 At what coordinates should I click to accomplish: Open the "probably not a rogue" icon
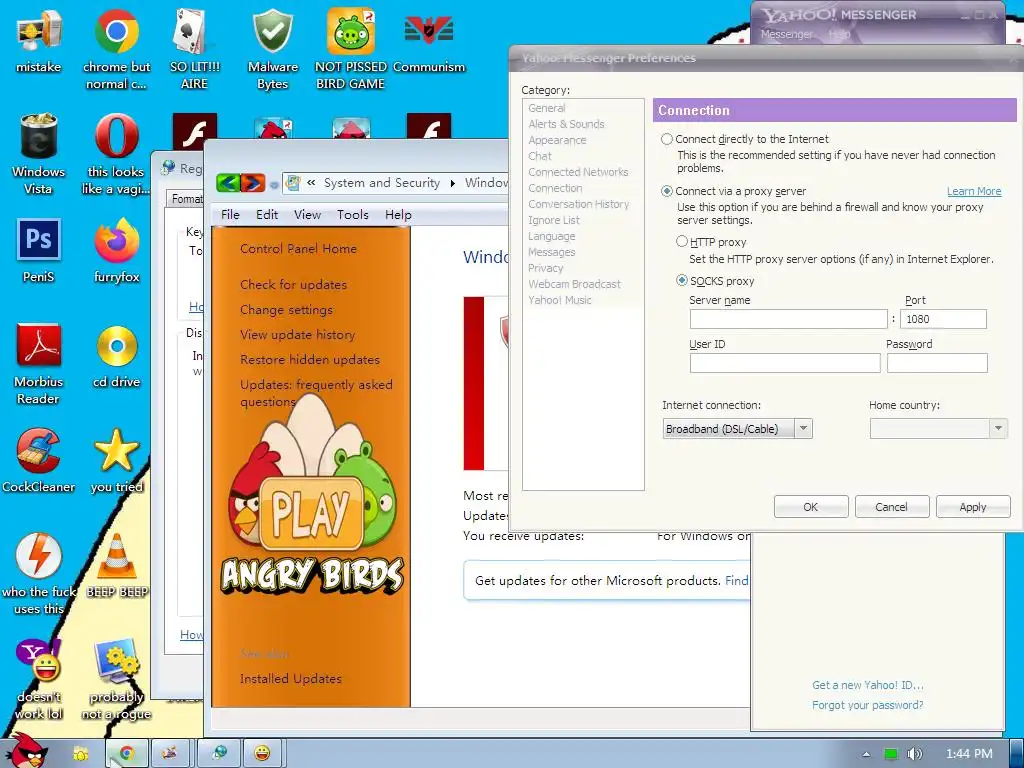tap(116, 679)
